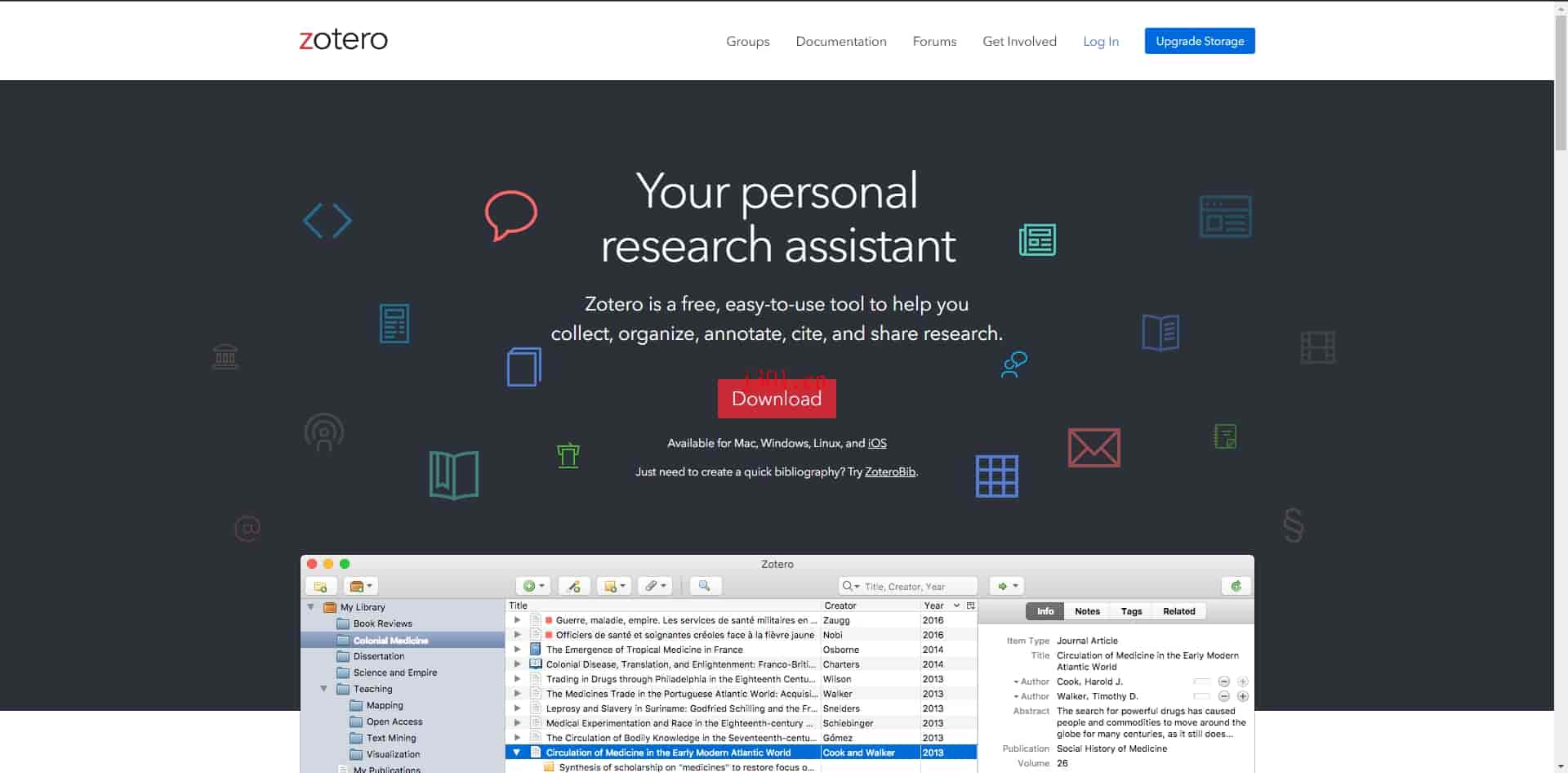Collapse the Circulation of Medicine item row
This screenshot has height=773, width=1568.
[516, 752]
